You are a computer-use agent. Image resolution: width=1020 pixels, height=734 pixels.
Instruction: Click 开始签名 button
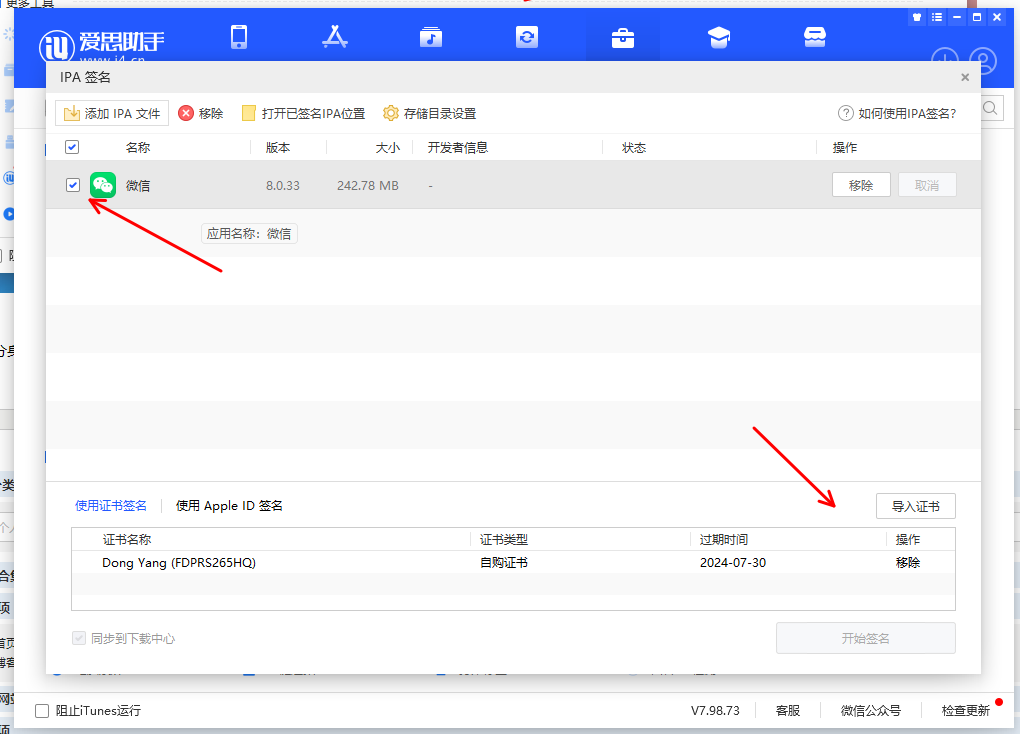point(866,638)
